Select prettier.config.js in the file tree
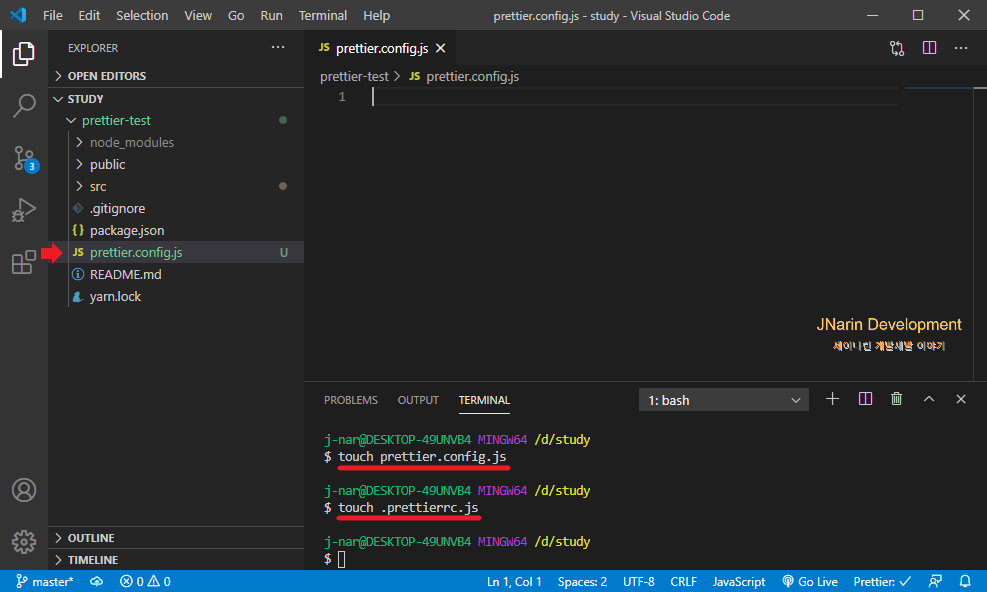This screenshot has height=592, width=987. click(176, 253)
